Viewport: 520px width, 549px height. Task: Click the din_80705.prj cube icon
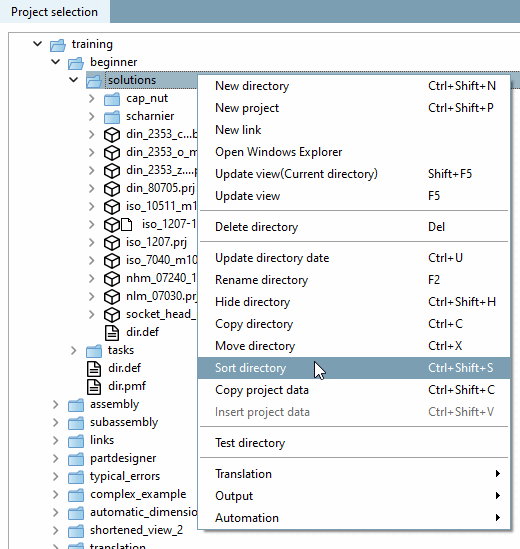pos(112,188)
